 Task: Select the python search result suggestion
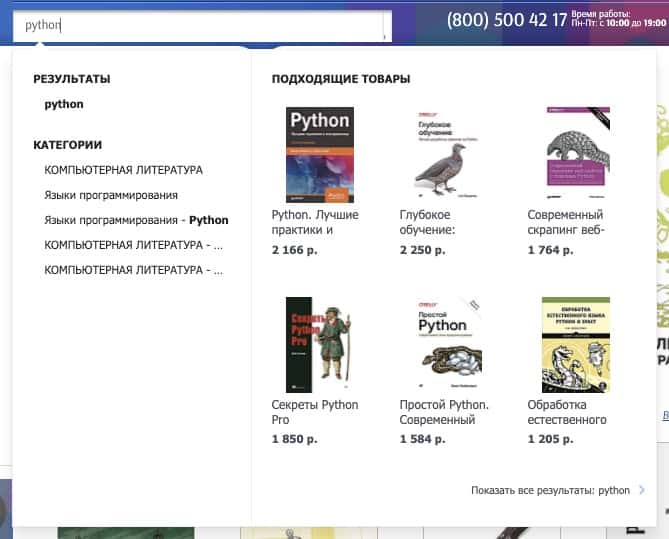64,104
